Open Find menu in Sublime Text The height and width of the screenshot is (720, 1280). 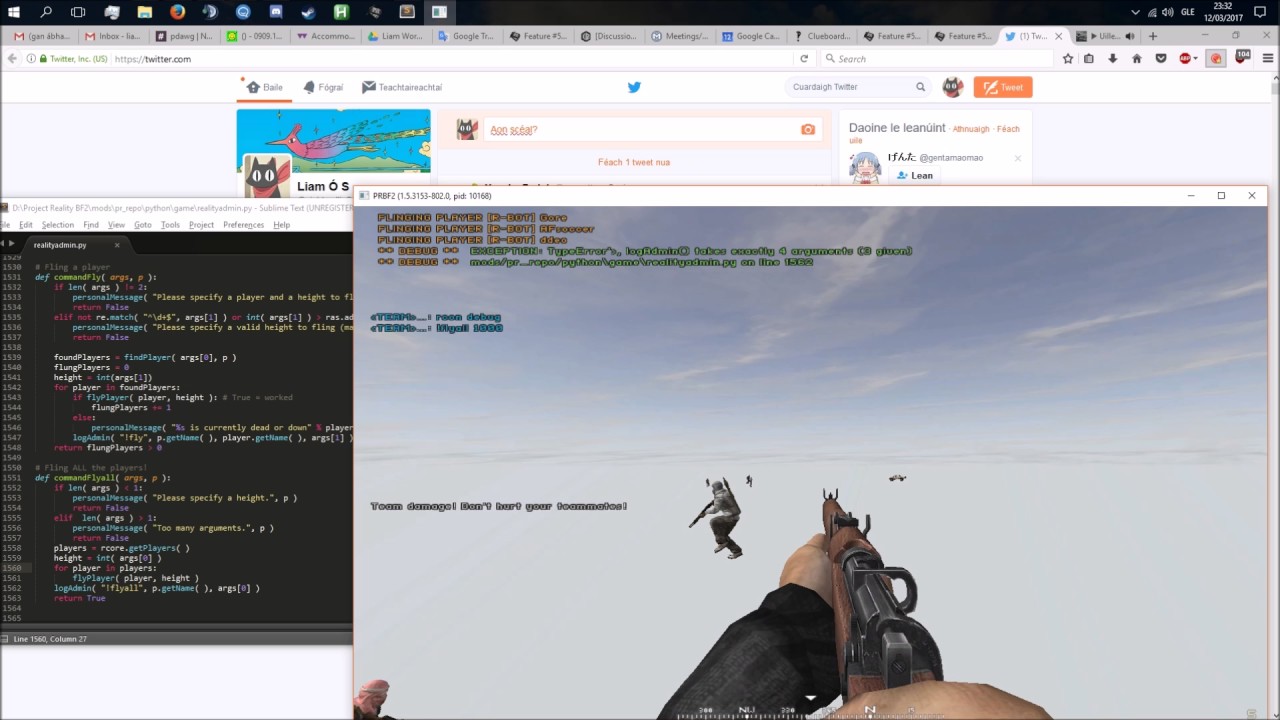pos(91,225)
